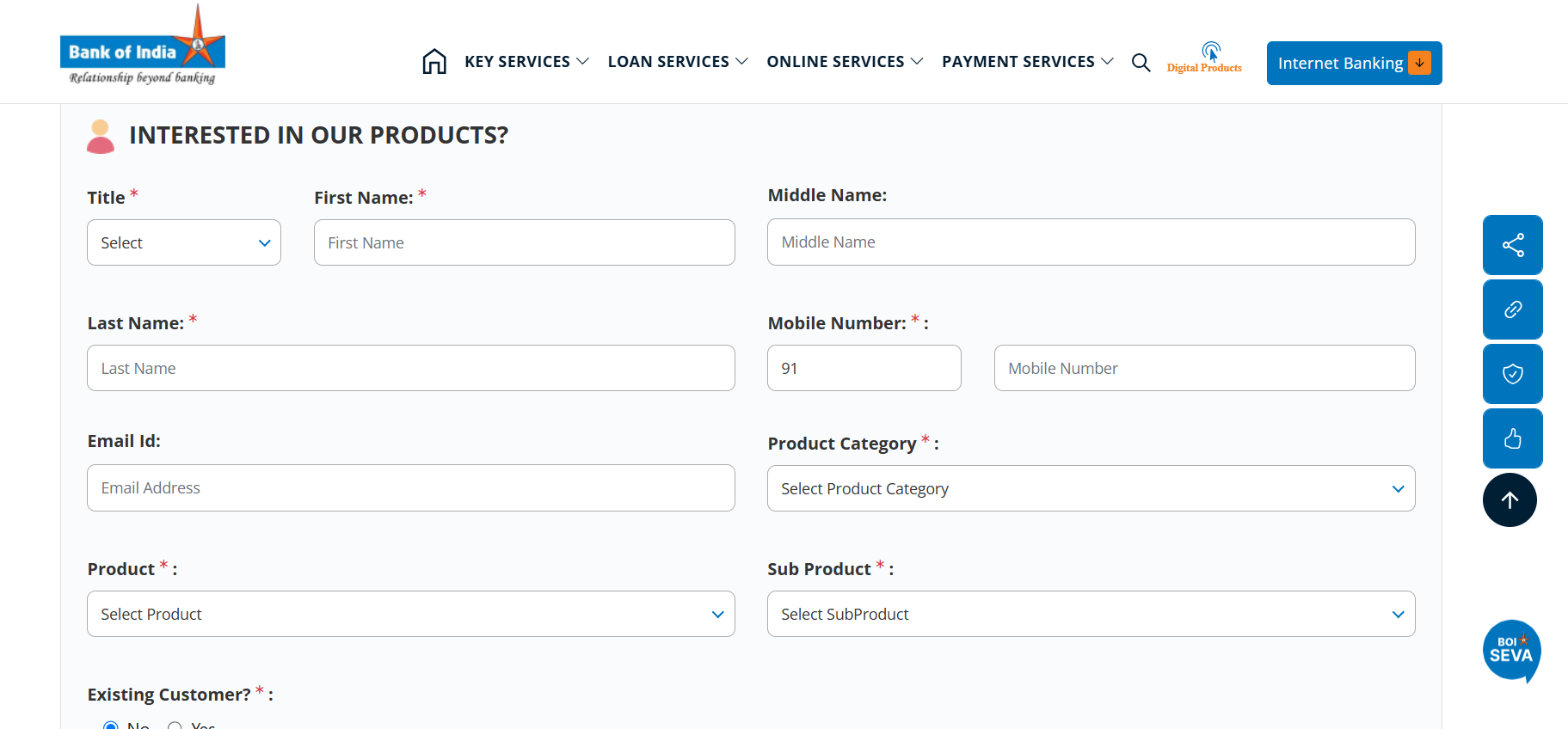The image size is (1568, 729).
Task: Click the thumbs up icon button
Action: pyautogui.click(x=1512, y=438)
